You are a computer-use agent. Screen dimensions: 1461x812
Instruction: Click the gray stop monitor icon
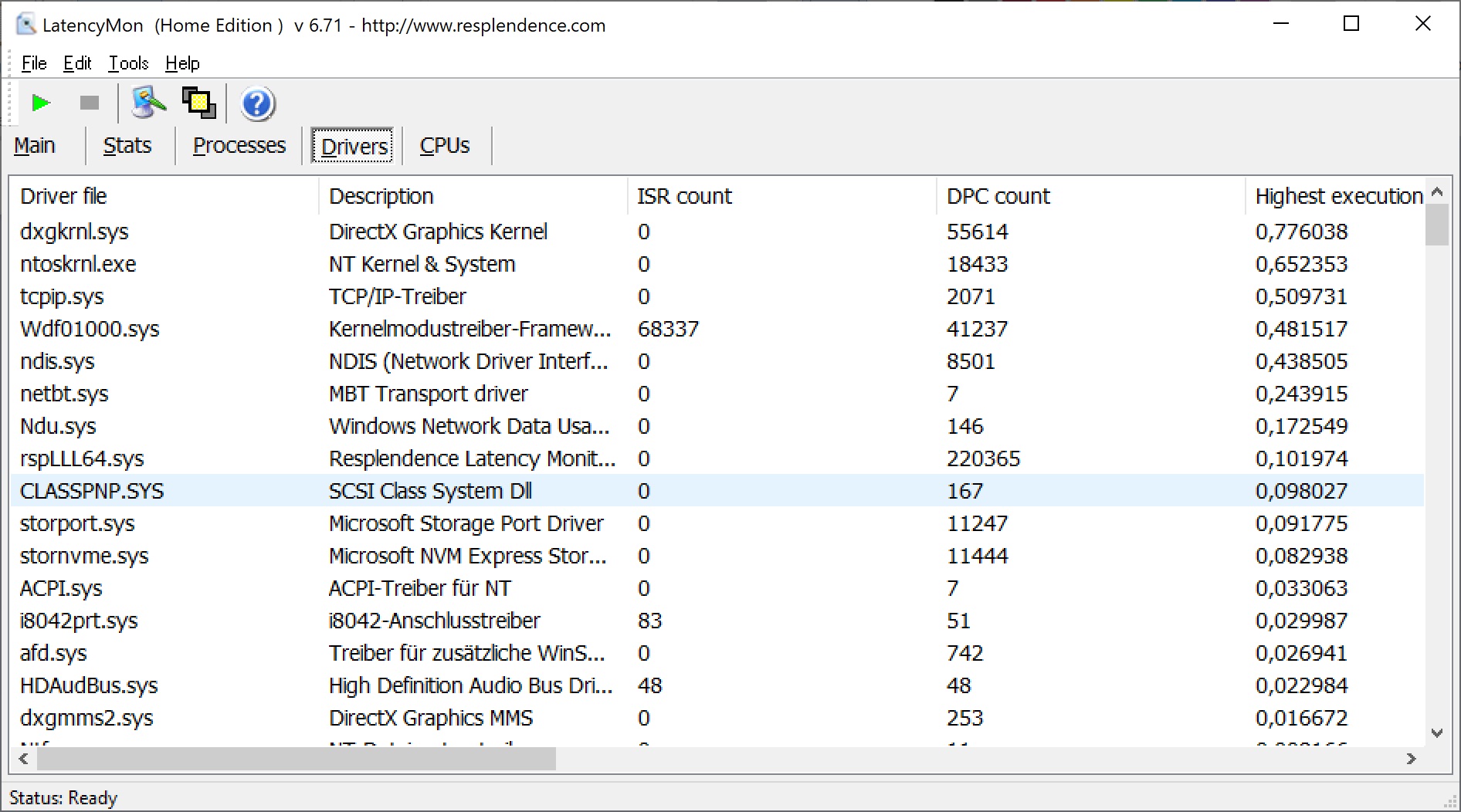(90, 103)
